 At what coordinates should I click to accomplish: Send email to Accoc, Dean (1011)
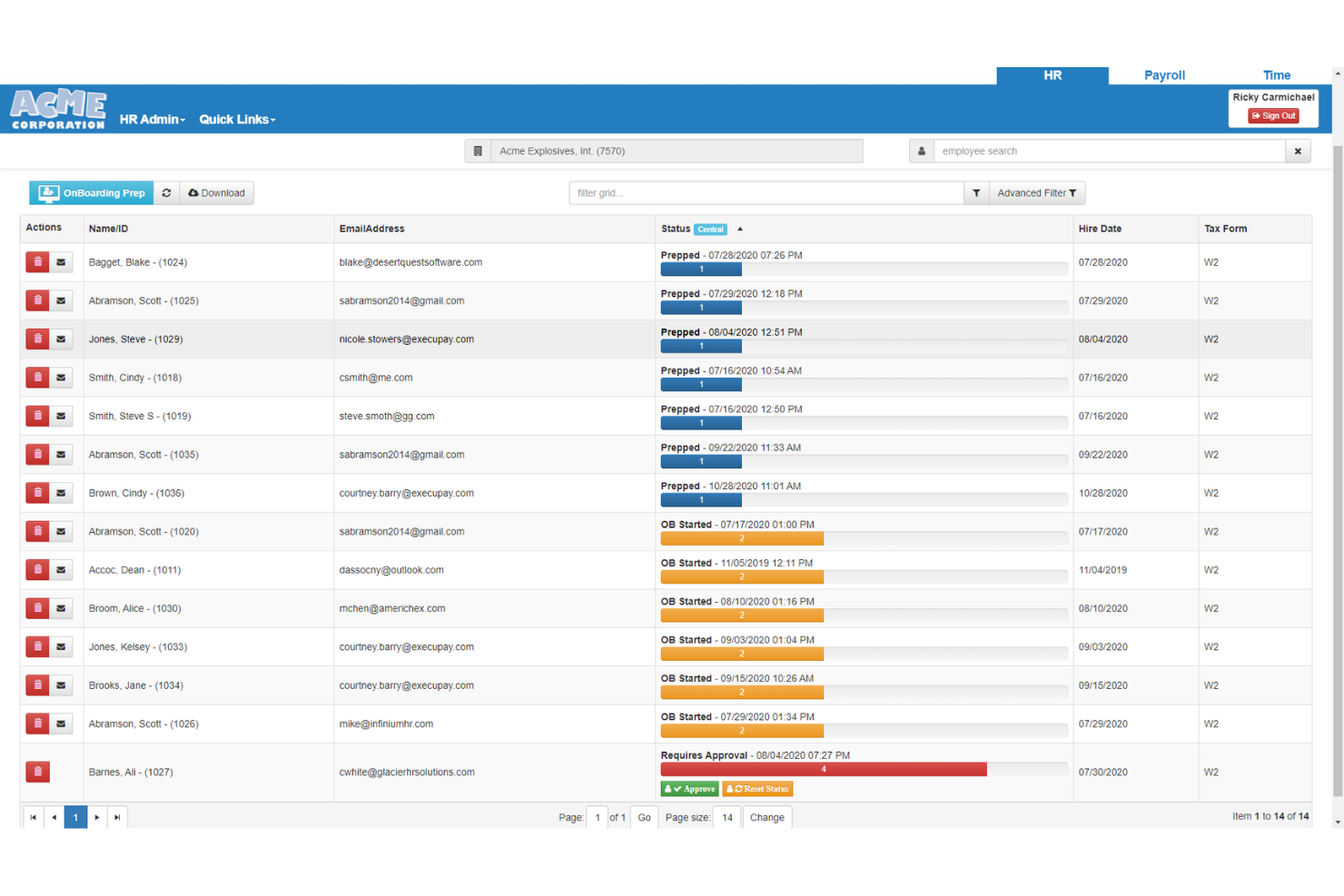pos(61,570)
